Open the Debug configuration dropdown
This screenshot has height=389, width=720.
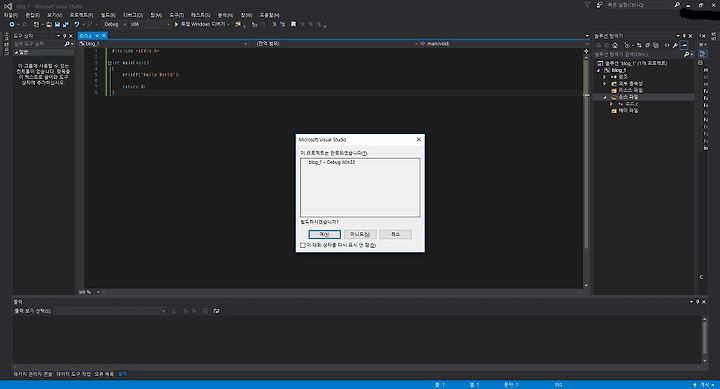pyautogui.click(x=115, y=24)
